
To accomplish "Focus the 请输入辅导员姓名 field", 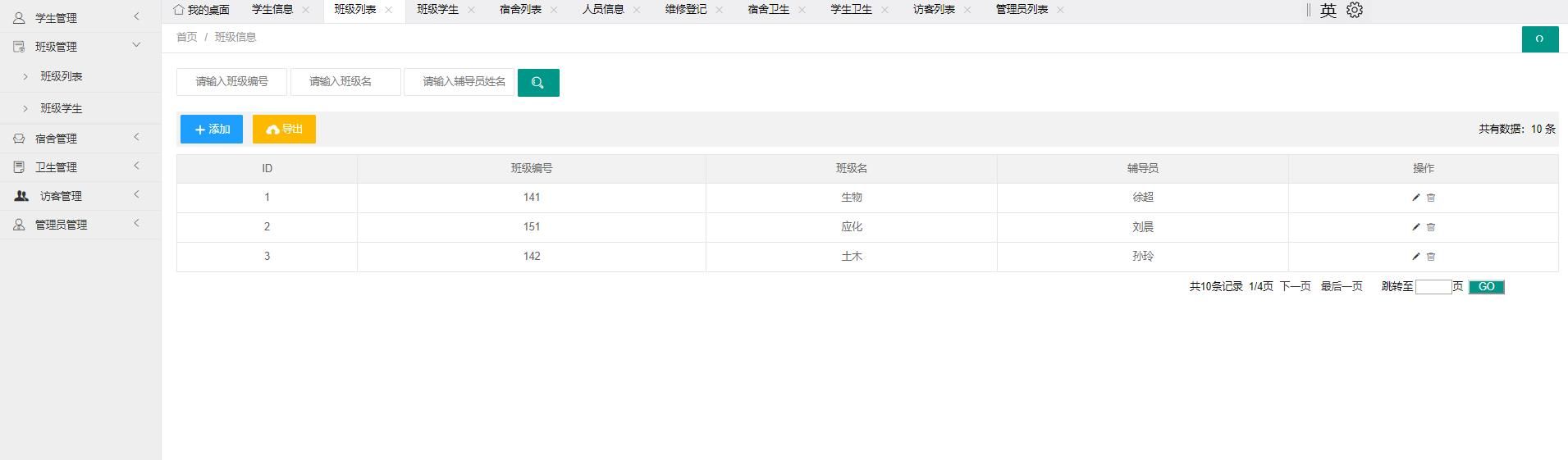I will (x=459, y=82).
